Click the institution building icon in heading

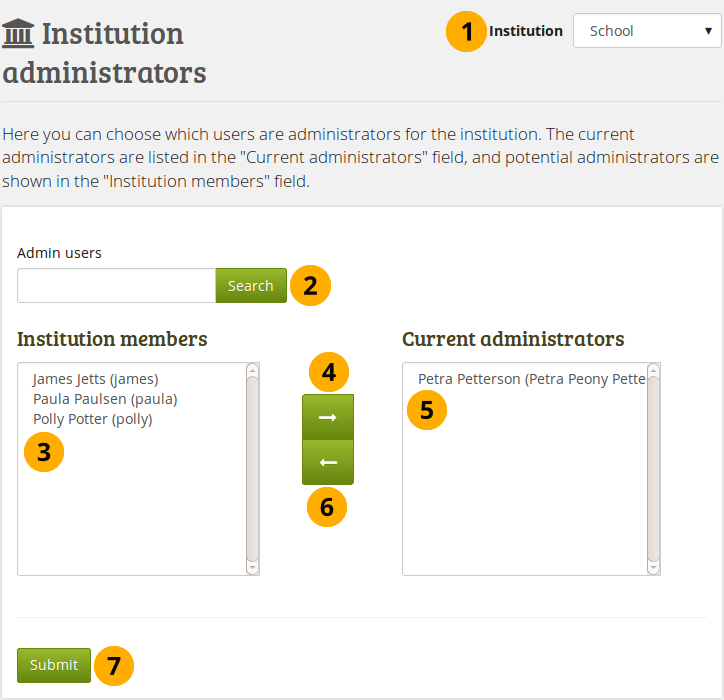tap(17, 34)
